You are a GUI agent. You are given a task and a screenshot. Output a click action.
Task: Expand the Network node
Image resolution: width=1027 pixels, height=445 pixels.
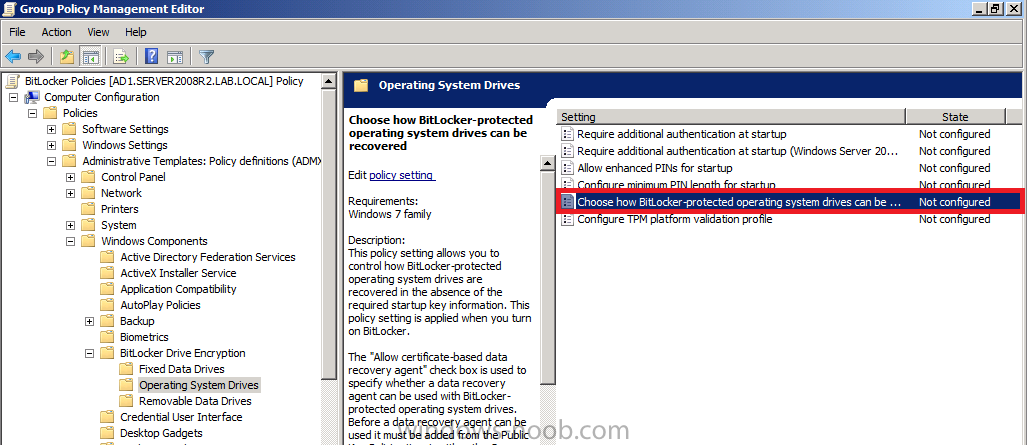(x=71, y=193)
